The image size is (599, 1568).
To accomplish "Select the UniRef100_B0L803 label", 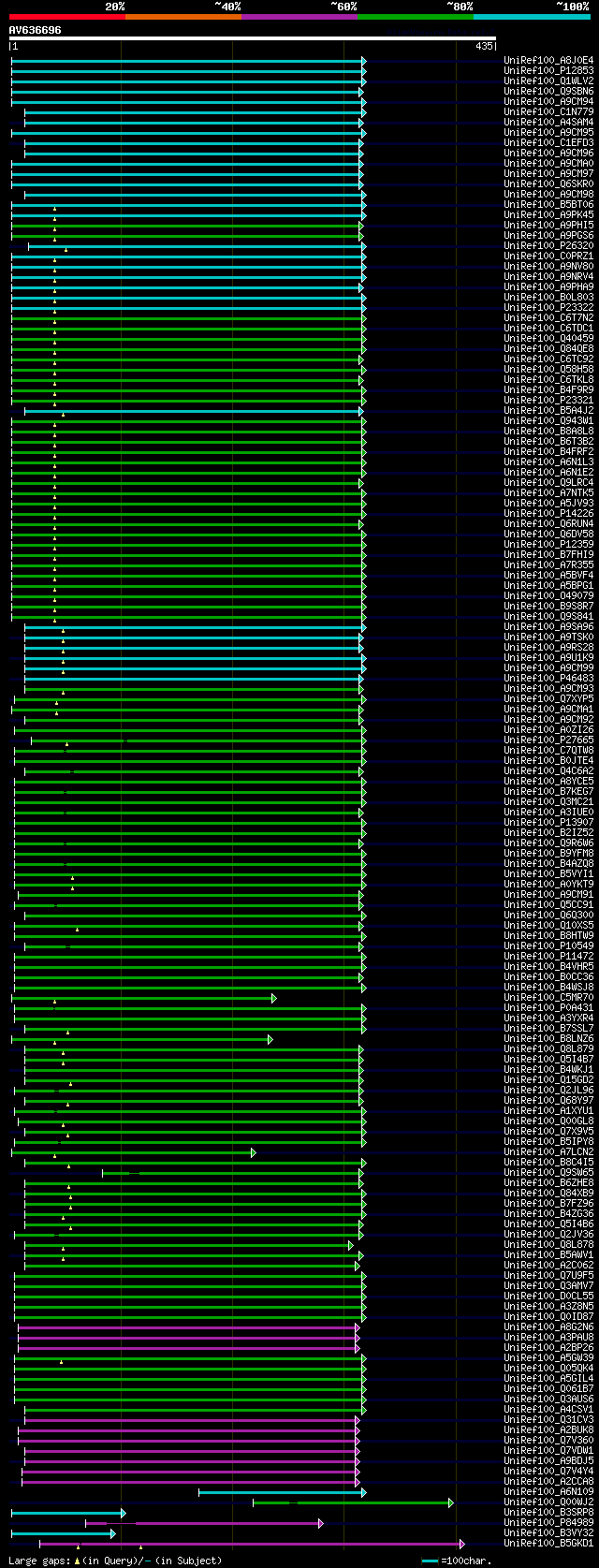I will [548, 297].
